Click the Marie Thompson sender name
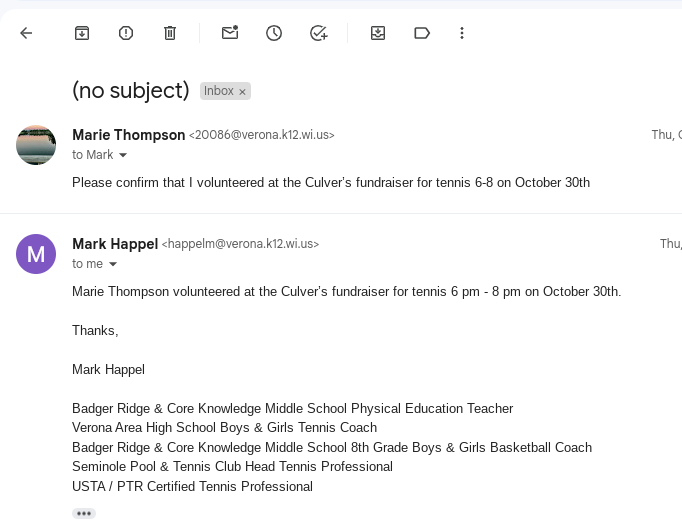This screenshot has height=522, width=682. (x=128, y=135)
